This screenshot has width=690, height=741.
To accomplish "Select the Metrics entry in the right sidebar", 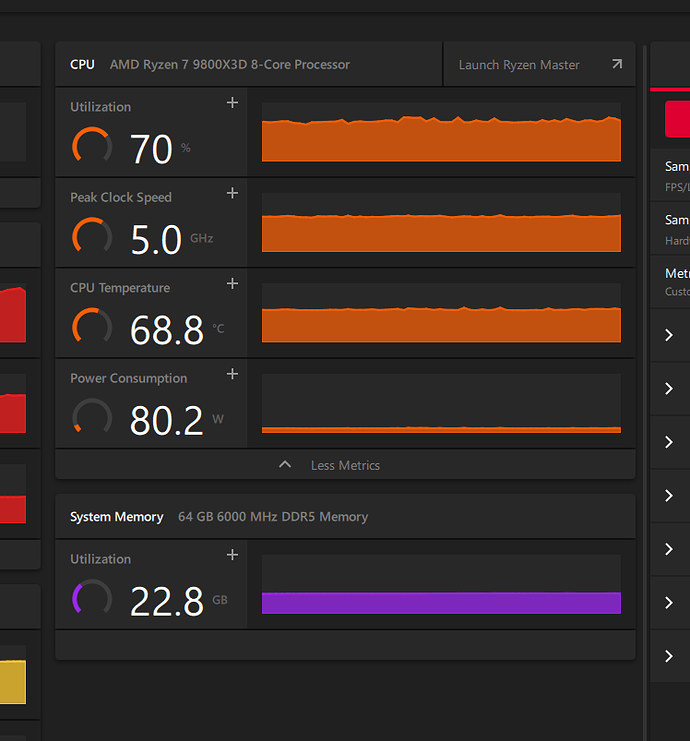I will click(x=677, y=281).
